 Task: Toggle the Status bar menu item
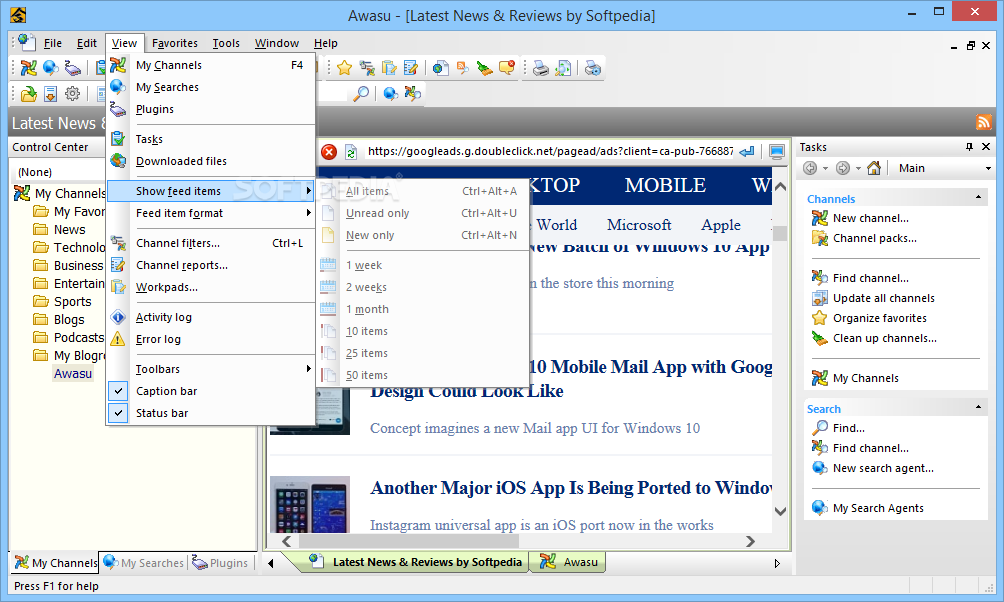[211, 413]
